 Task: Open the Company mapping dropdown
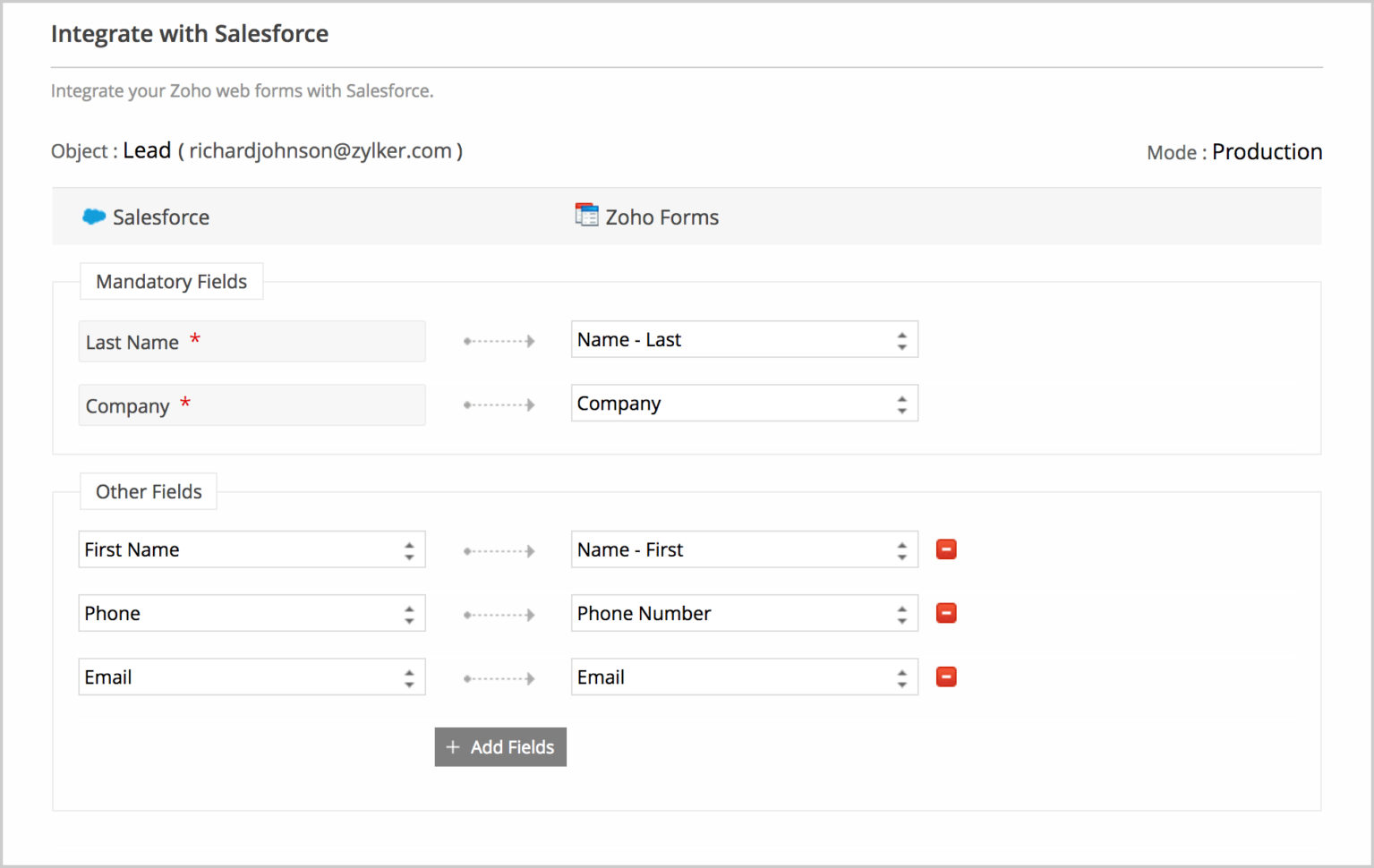744,403
